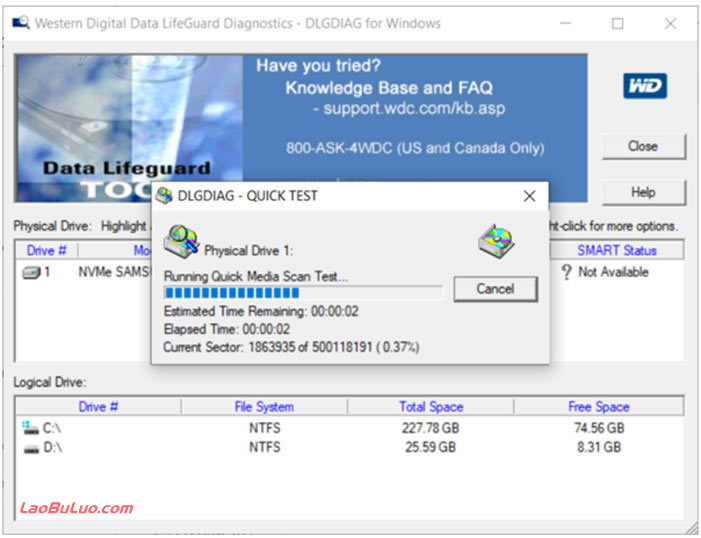Click the Quick Test dialog title icon
The width and height of the screenshot is (701, 538).
(x=164, y=196)
